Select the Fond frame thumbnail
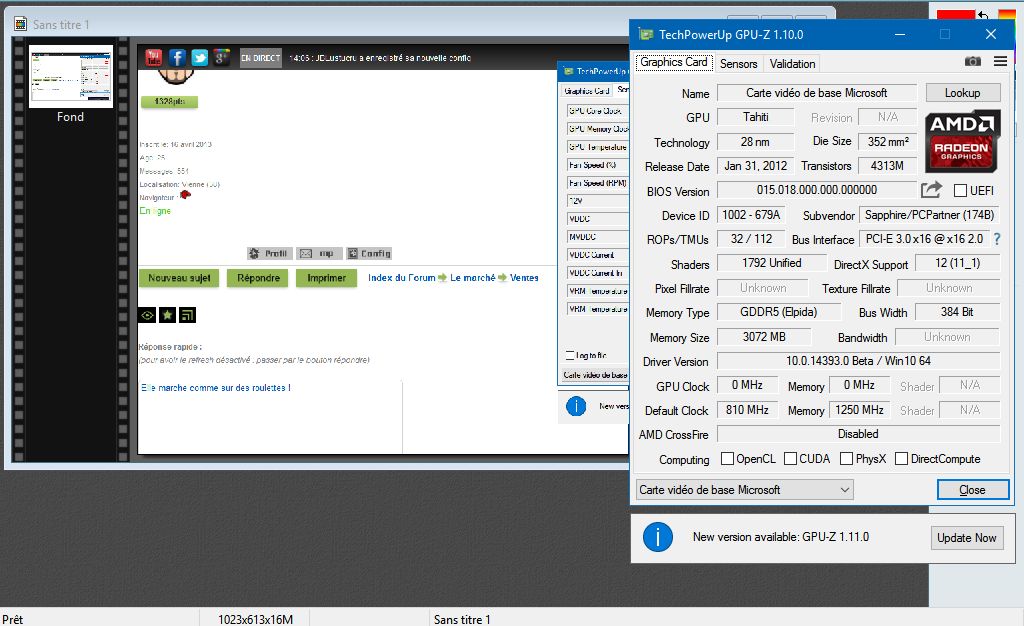This screenshot has width=1024, height=626. click(x=71, y=76)
